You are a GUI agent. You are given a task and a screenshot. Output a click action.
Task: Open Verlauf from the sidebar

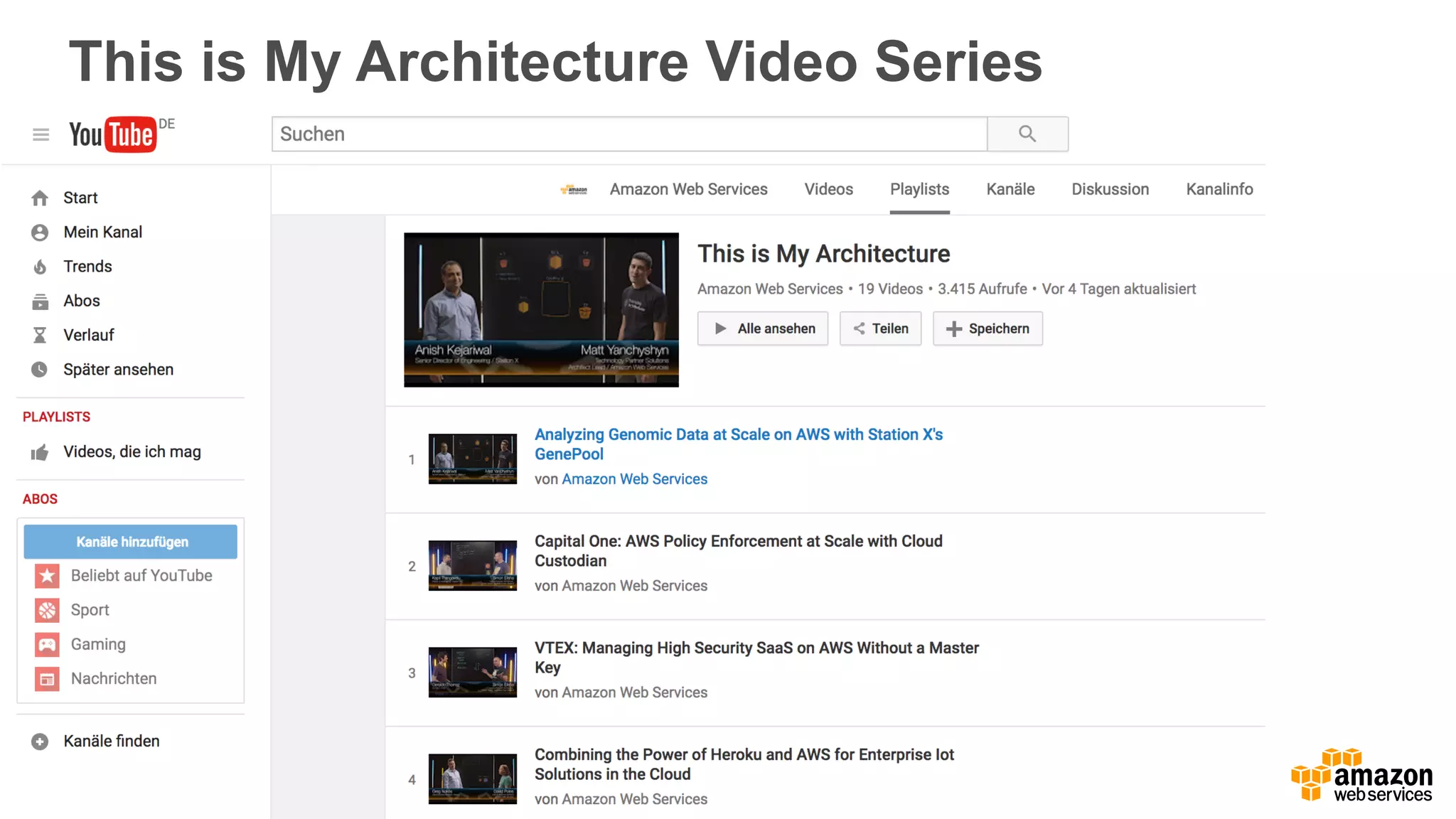tap(88, 335)
